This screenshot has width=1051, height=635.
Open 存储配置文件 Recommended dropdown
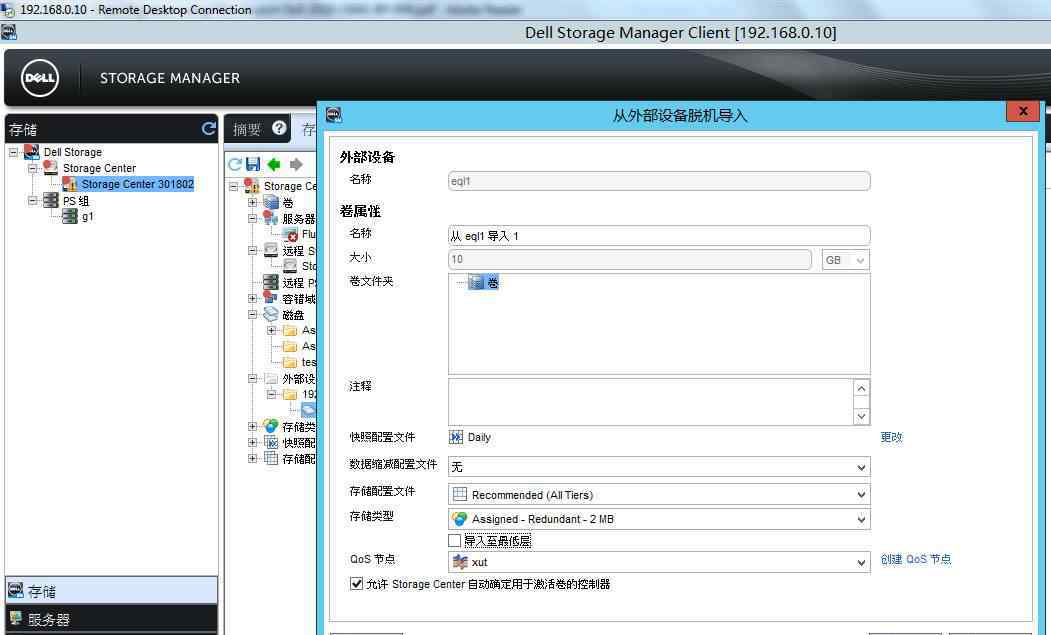click(659, 494)
